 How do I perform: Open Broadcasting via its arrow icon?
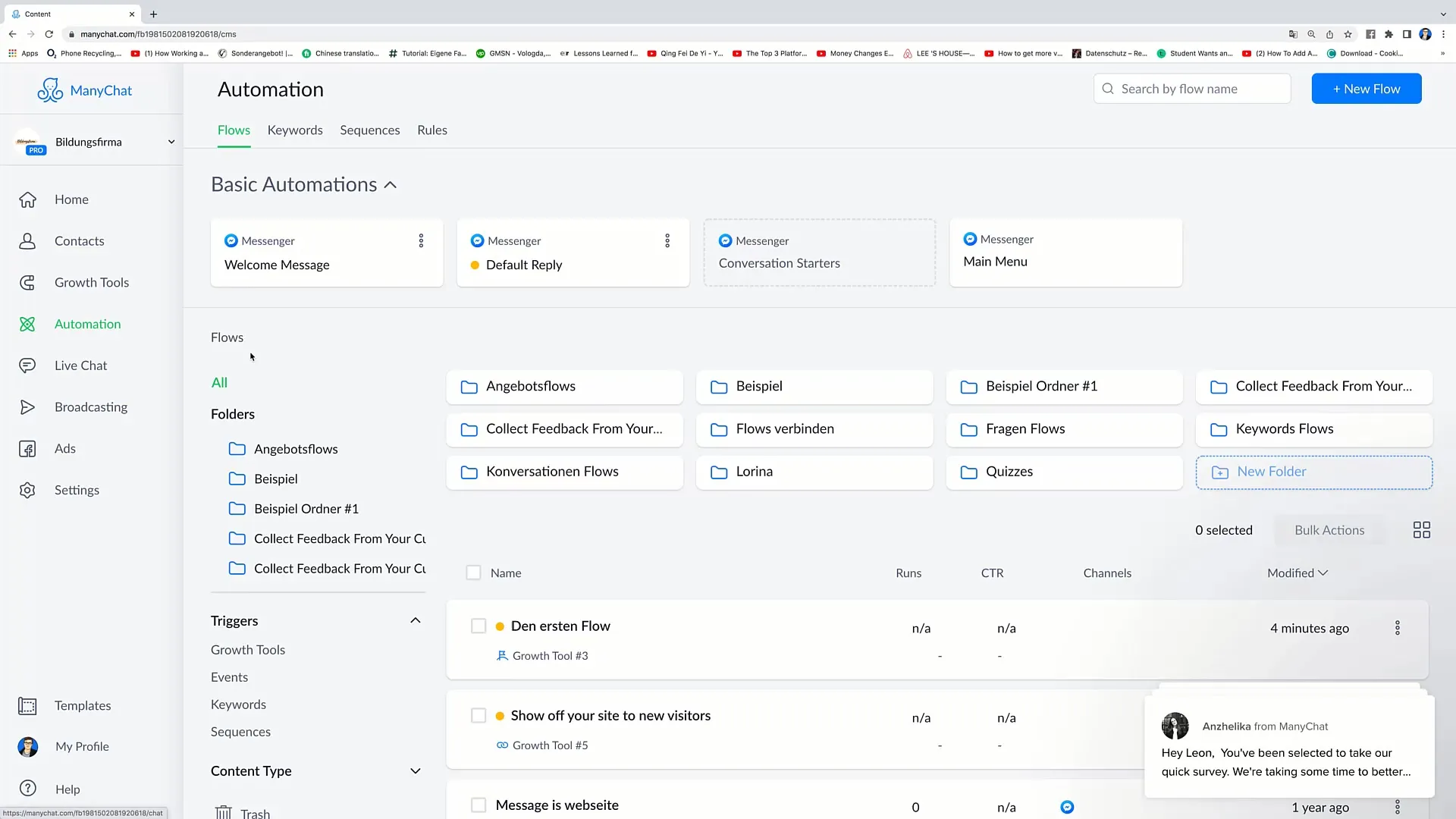pos(27,407)
